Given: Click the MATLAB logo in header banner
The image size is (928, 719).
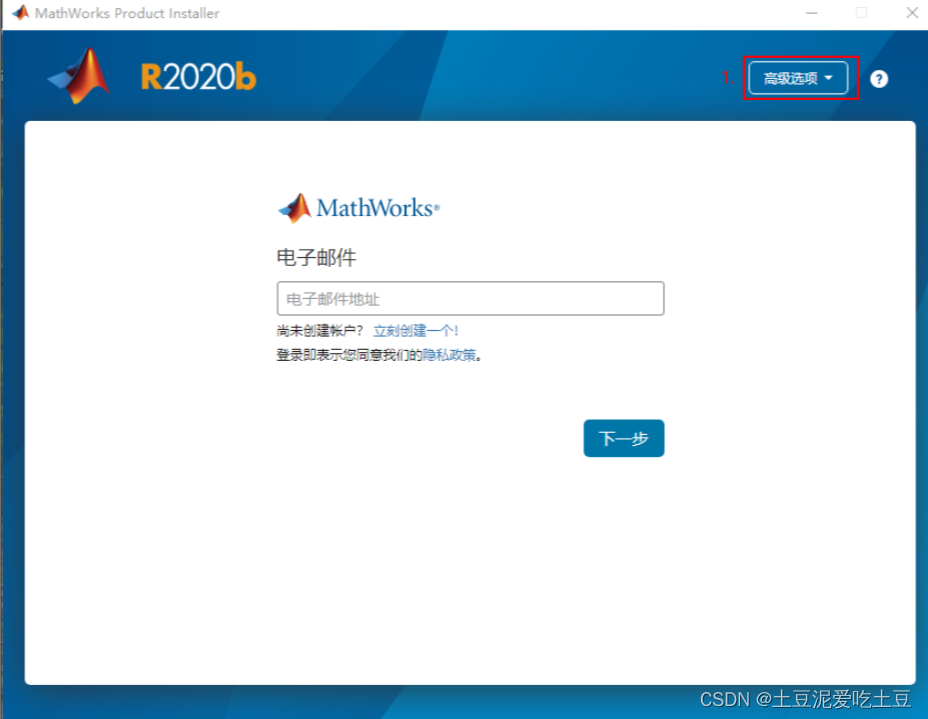Looking at the screenshot, I should click(79, 76).
